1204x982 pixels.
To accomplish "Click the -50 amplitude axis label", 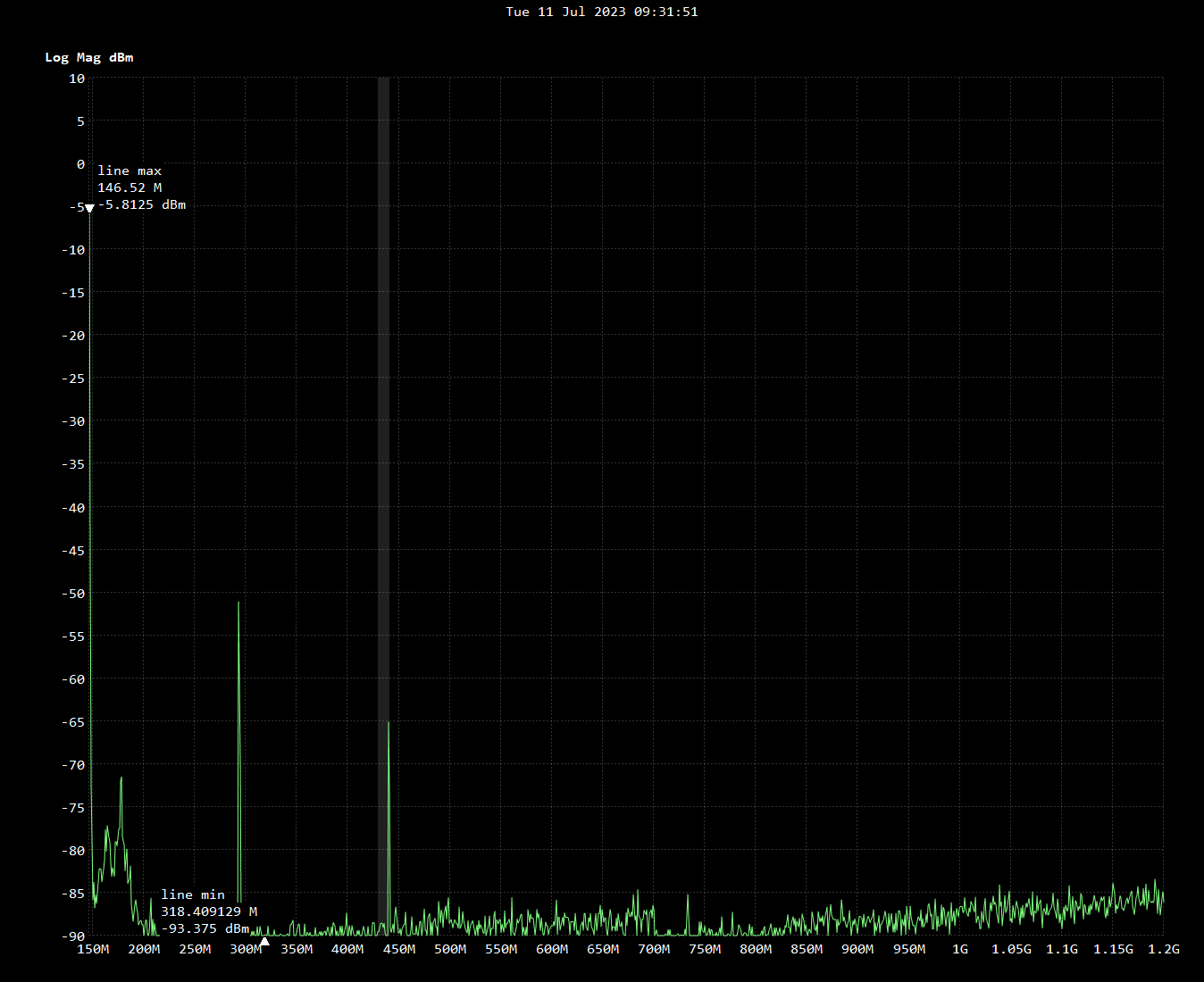I will pyautogui.click(x=73, y=594).
